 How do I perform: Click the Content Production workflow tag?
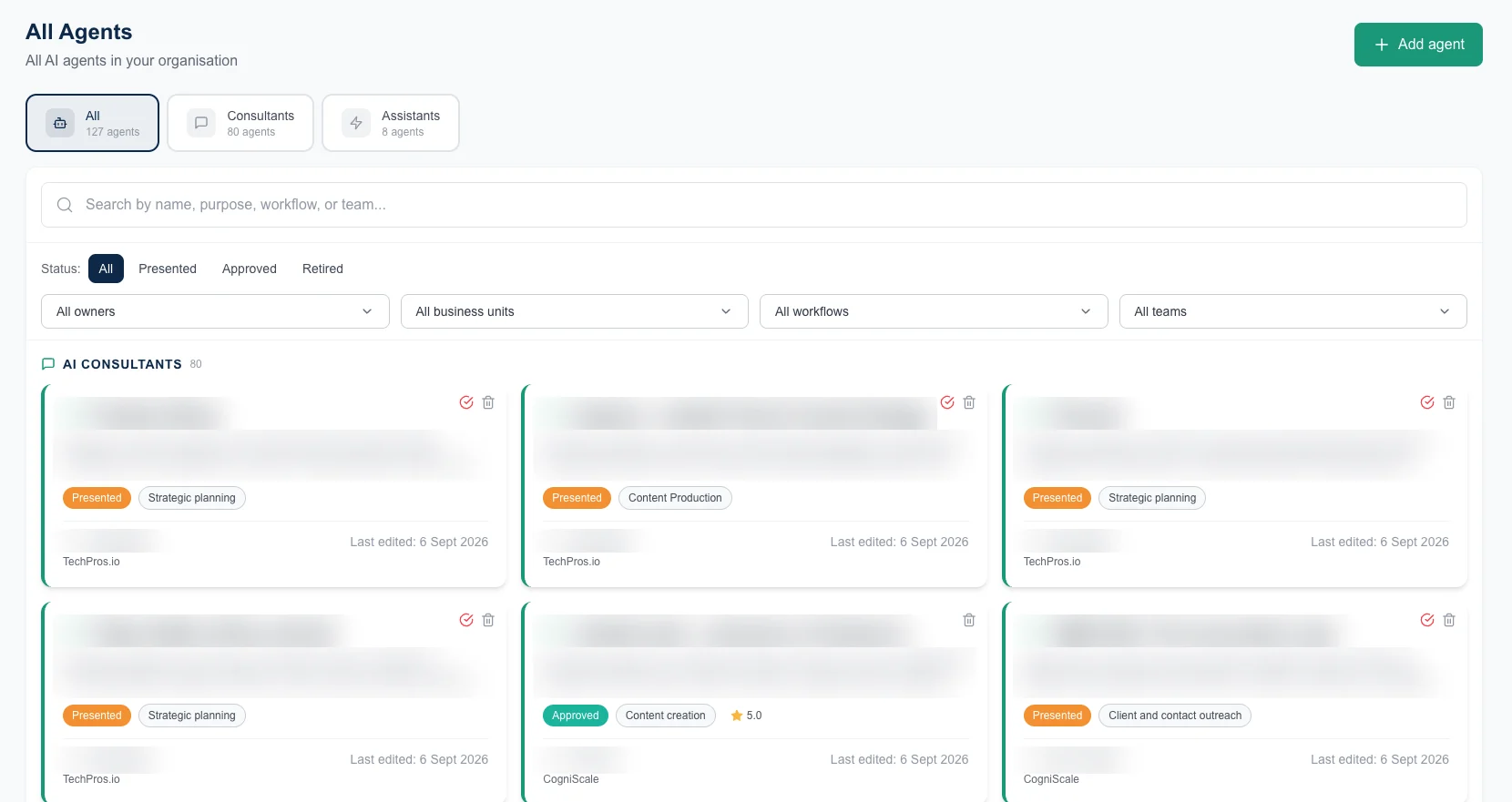[x=675, y=498]
